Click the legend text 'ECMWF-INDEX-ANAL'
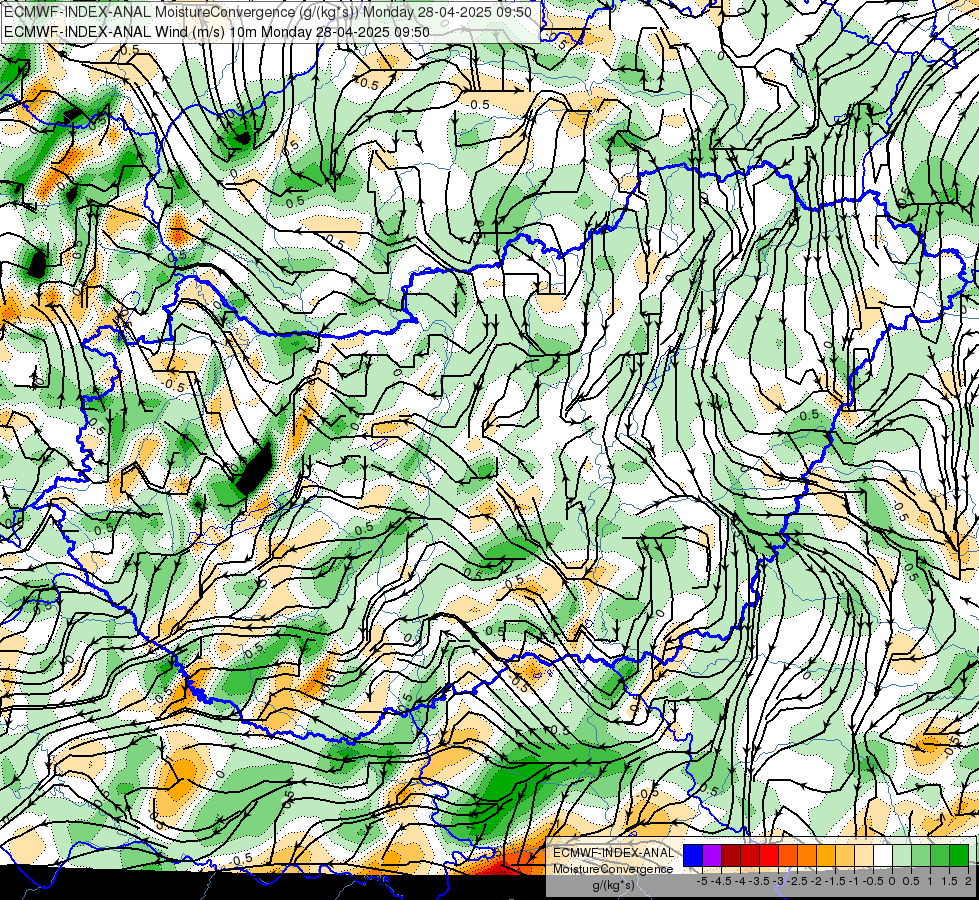 pos(614,853)
